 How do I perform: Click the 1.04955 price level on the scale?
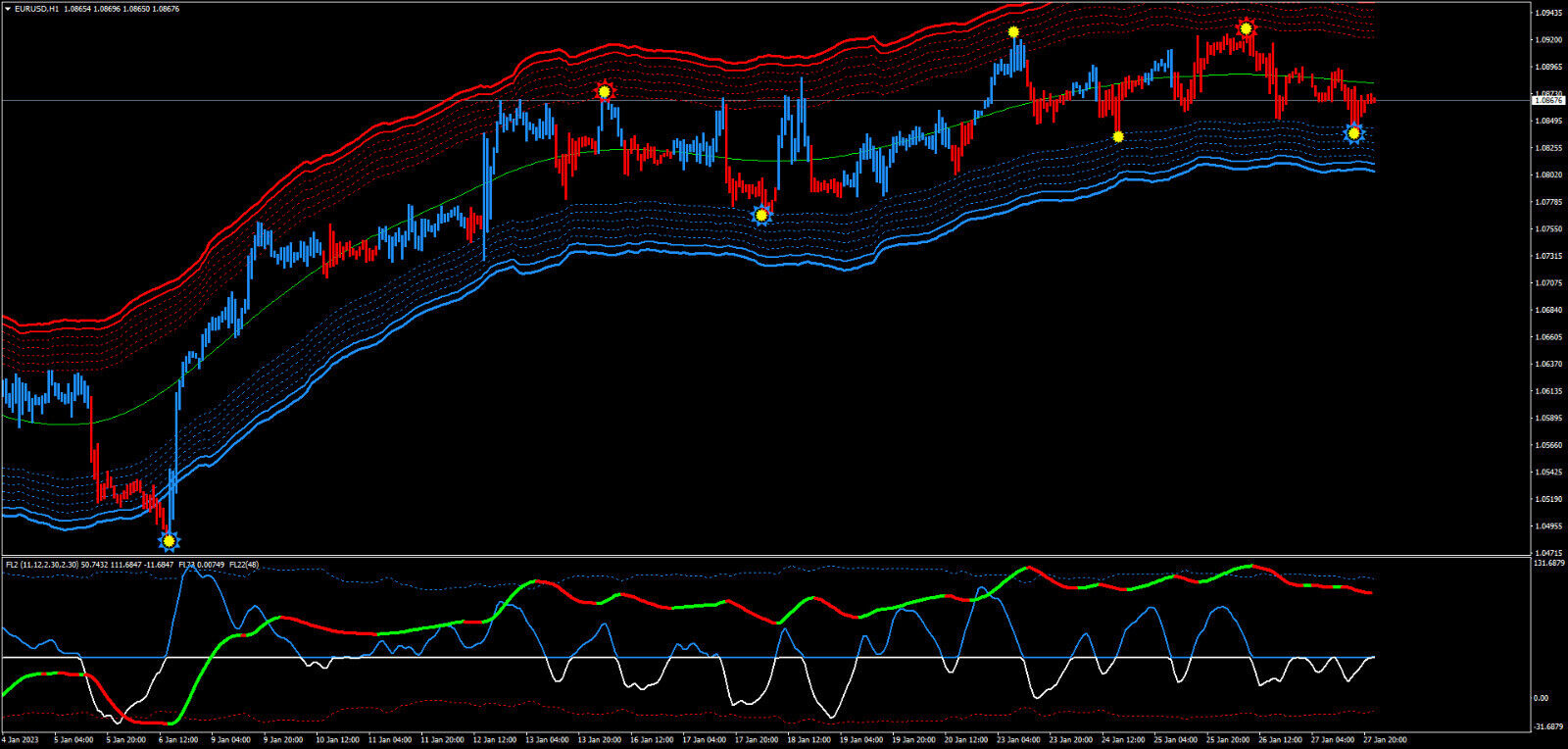(x=1548, y=525)
